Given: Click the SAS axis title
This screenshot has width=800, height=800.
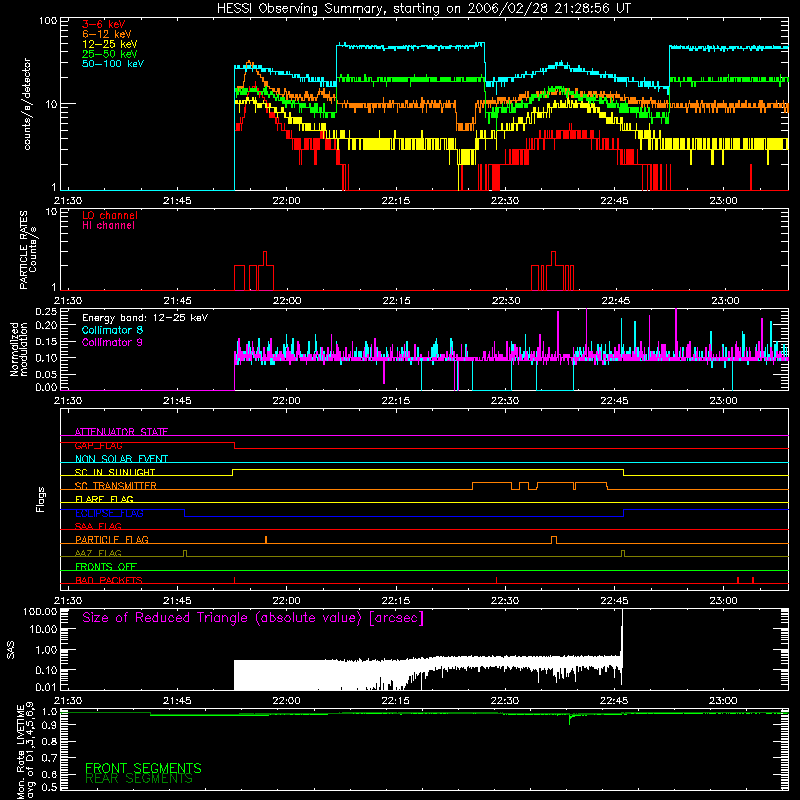Looking at the screenshot, I should click(11, 650).
